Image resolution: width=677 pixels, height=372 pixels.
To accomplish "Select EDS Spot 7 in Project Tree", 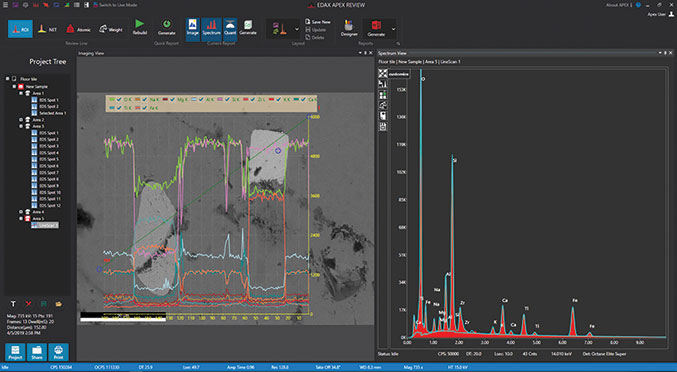I will (49, 172).
